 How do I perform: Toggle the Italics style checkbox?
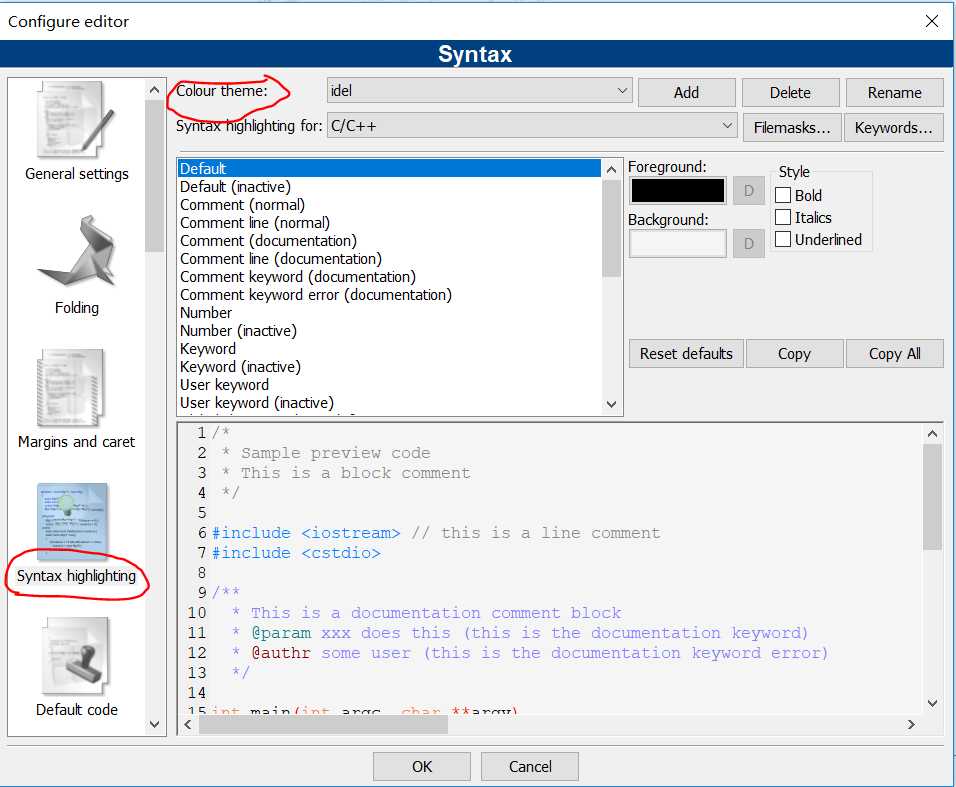point(783,217)
